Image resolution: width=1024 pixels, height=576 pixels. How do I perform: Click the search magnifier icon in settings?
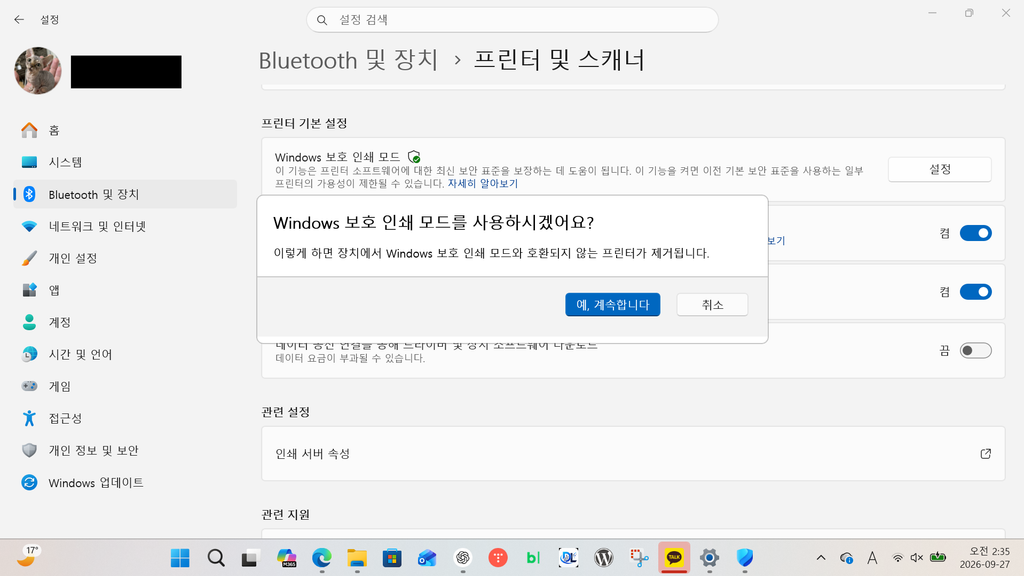[x=322, y=20]
